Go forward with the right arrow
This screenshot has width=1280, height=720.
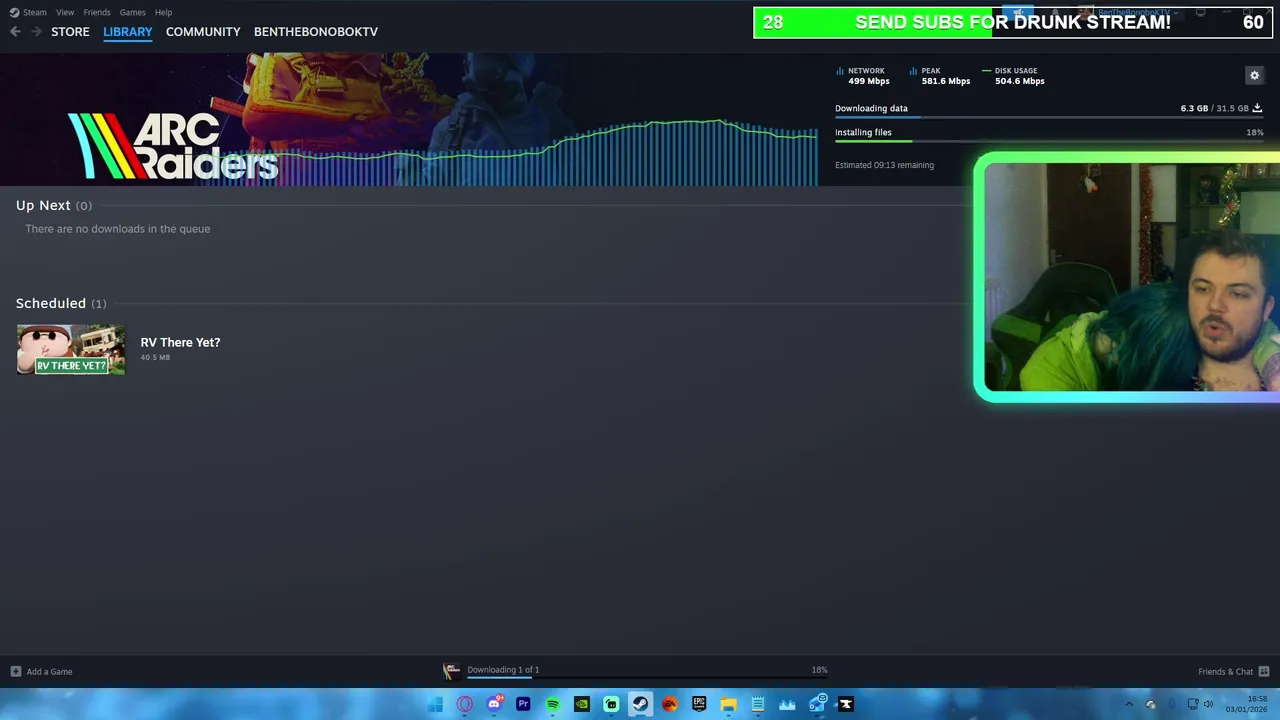pyautogui.click(x=36, y=32)
